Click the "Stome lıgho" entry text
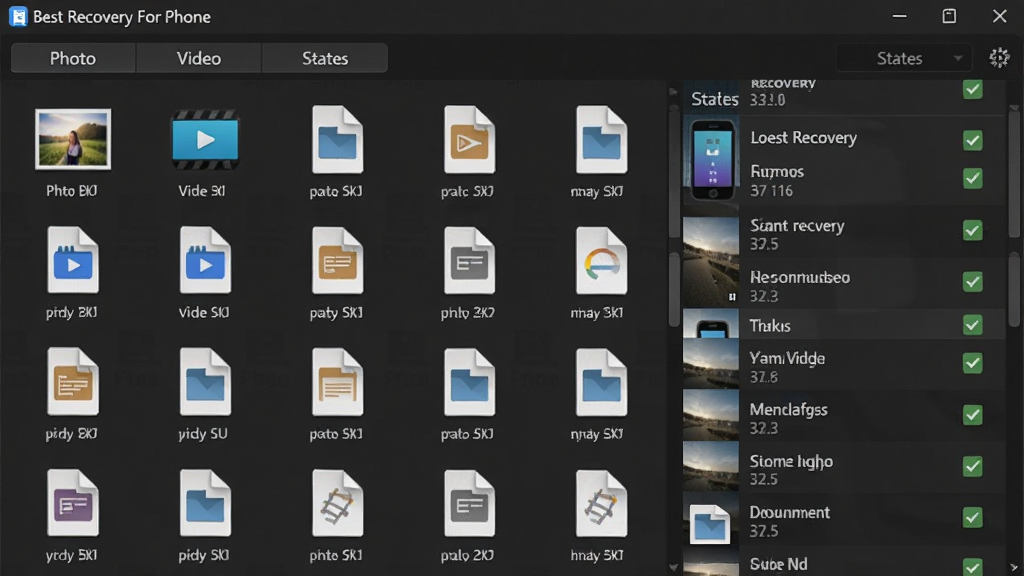1024x576 pixels. click(x=791, y=462)
